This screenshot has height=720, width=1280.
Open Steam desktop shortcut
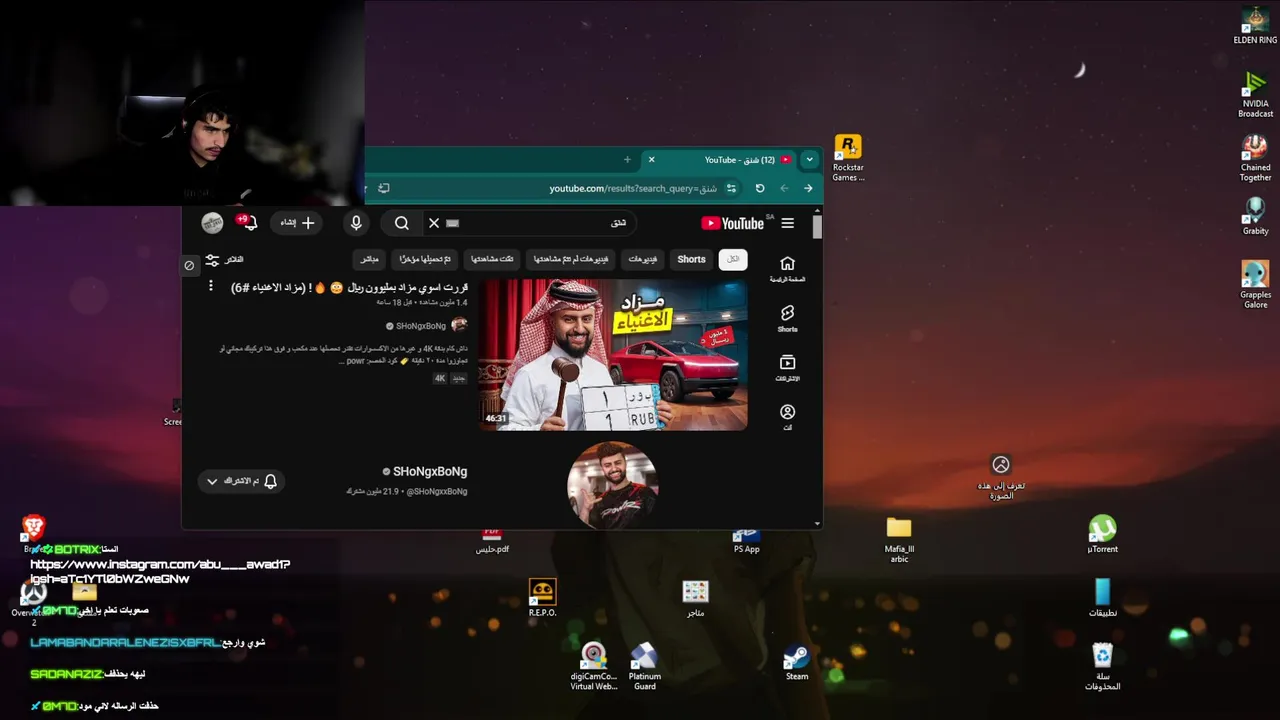tap(797, 662)
